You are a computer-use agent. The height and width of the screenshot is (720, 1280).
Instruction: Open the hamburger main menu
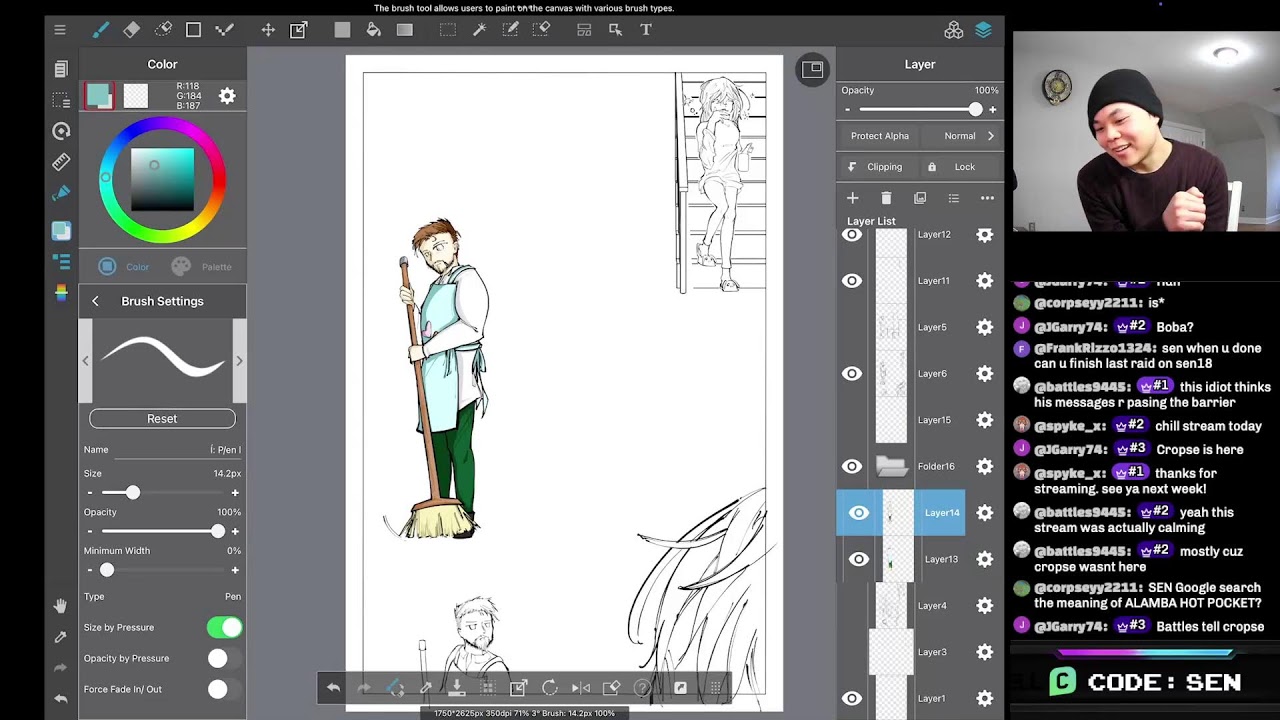(60, 30)
